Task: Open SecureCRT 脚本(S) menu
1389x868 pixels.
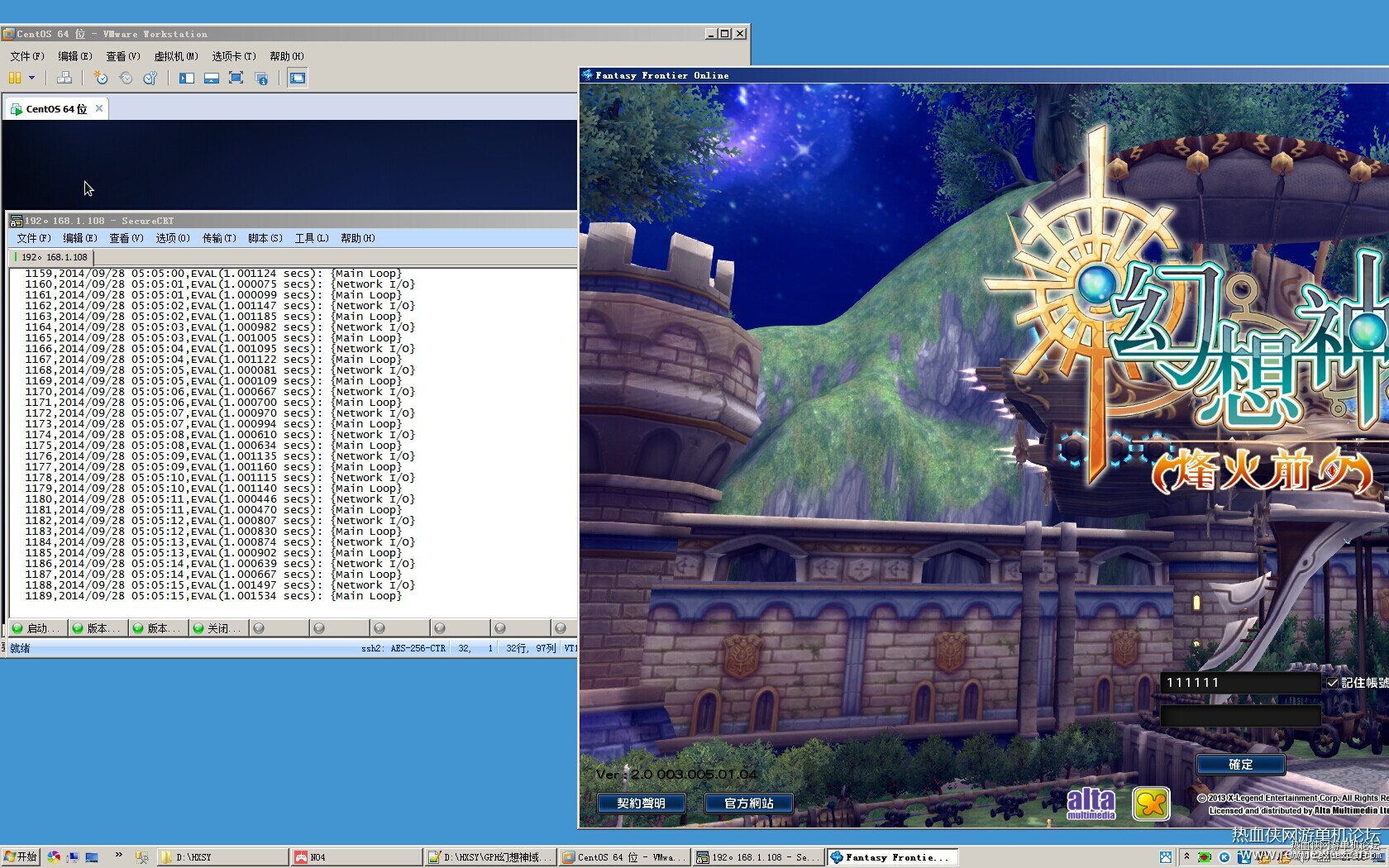Action: coord(265,238)
